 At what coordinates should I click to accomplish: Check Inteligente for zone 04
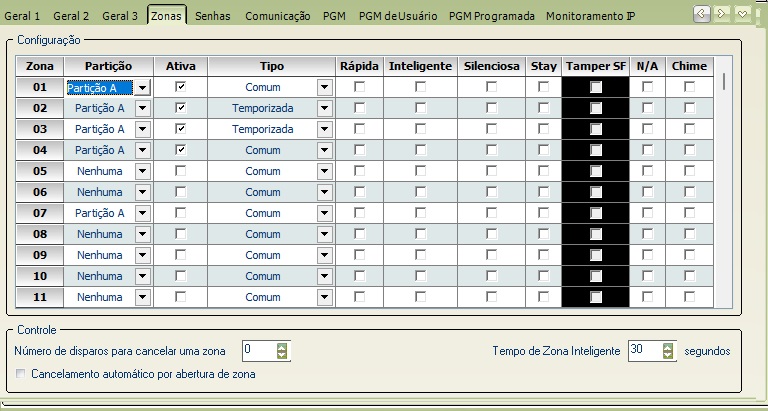pyautogui.click(x=420, y=150)
